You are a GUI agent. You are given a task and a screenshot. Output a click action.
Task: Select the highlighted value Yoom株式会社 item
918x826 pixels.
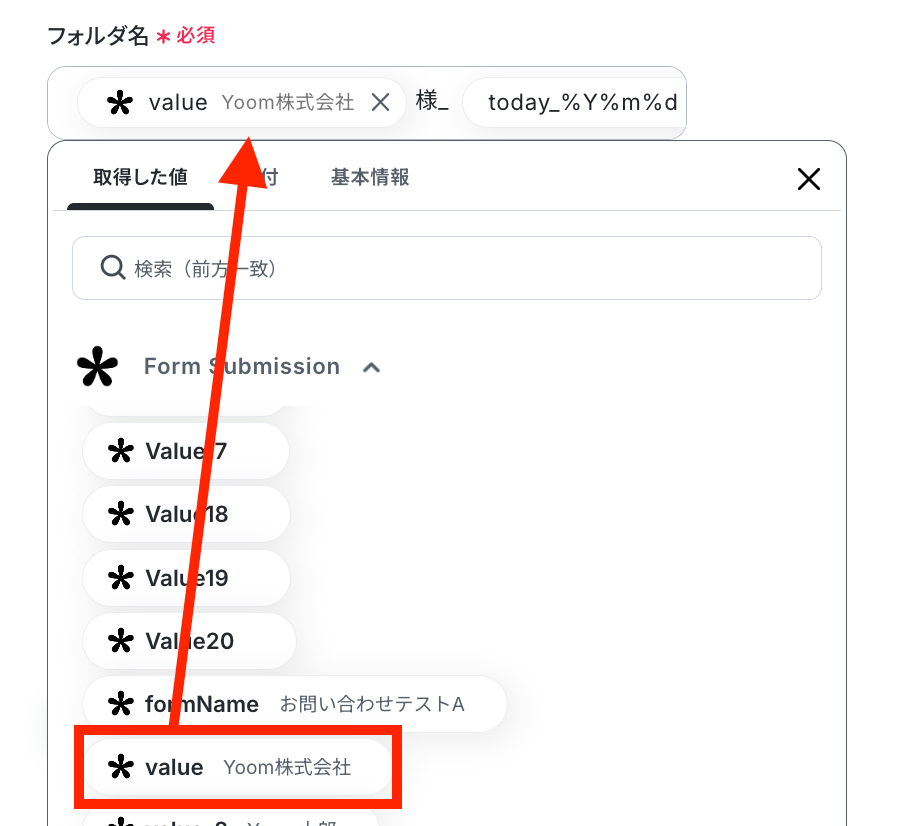[x=238, y=767]
